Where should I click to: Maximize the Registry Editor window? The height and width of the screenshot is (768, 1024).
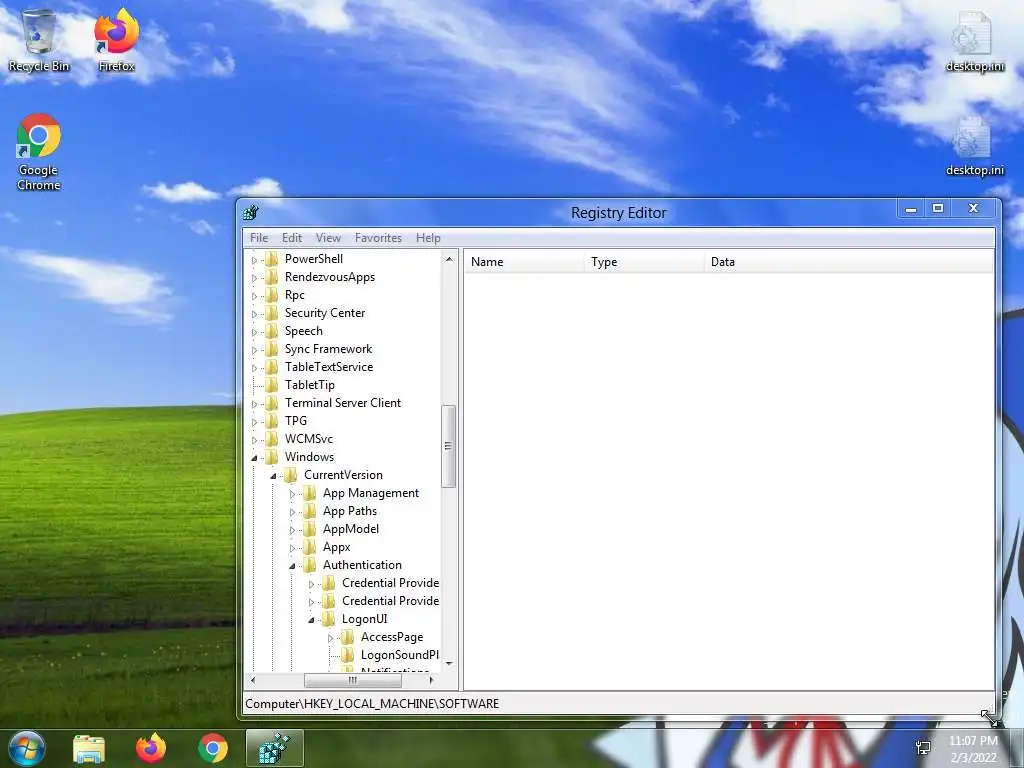(938, 208)
